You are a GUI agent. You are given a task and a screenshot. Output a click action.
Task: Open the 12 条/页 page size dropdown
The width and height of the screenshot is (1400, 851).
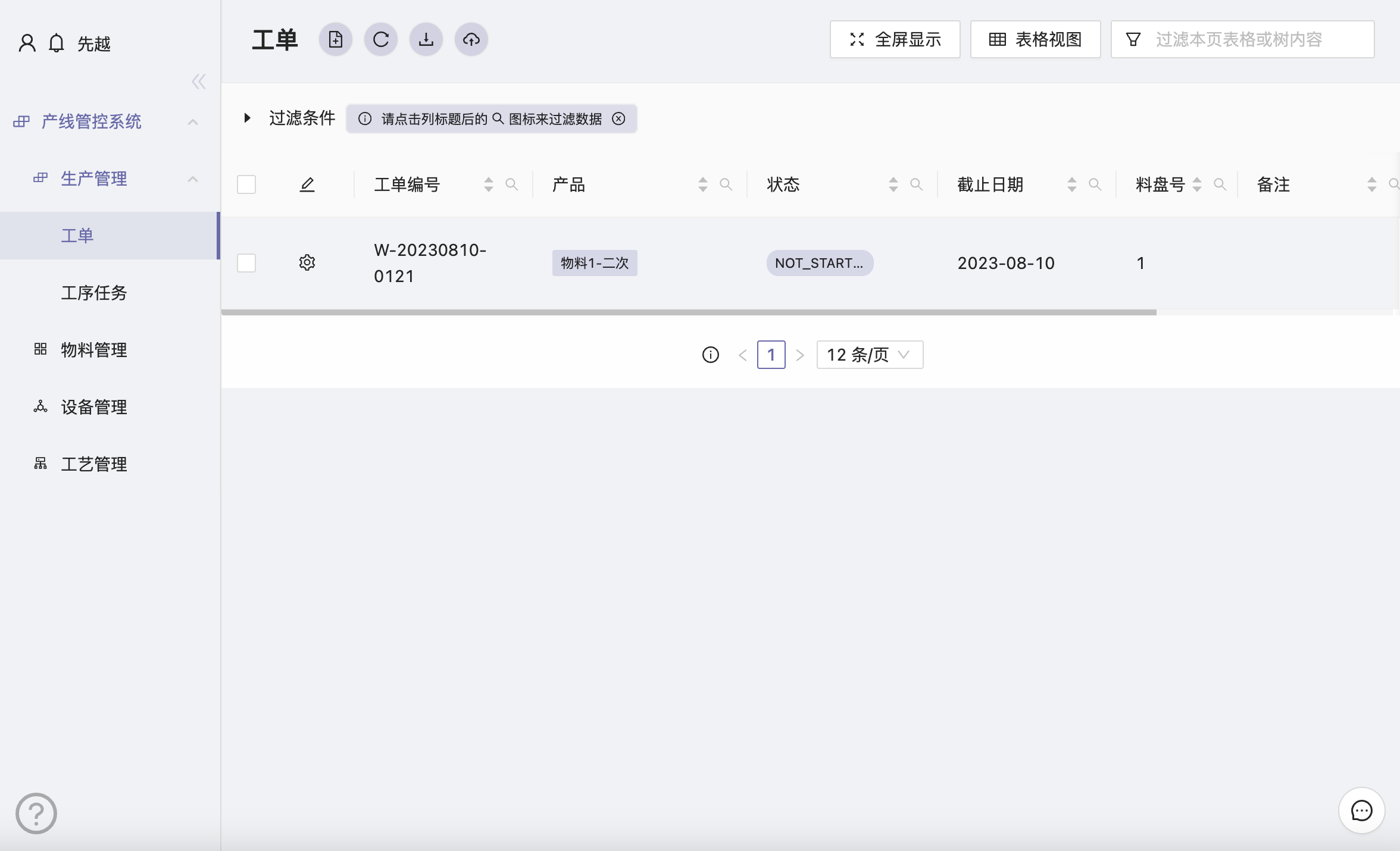coord(870,355)
